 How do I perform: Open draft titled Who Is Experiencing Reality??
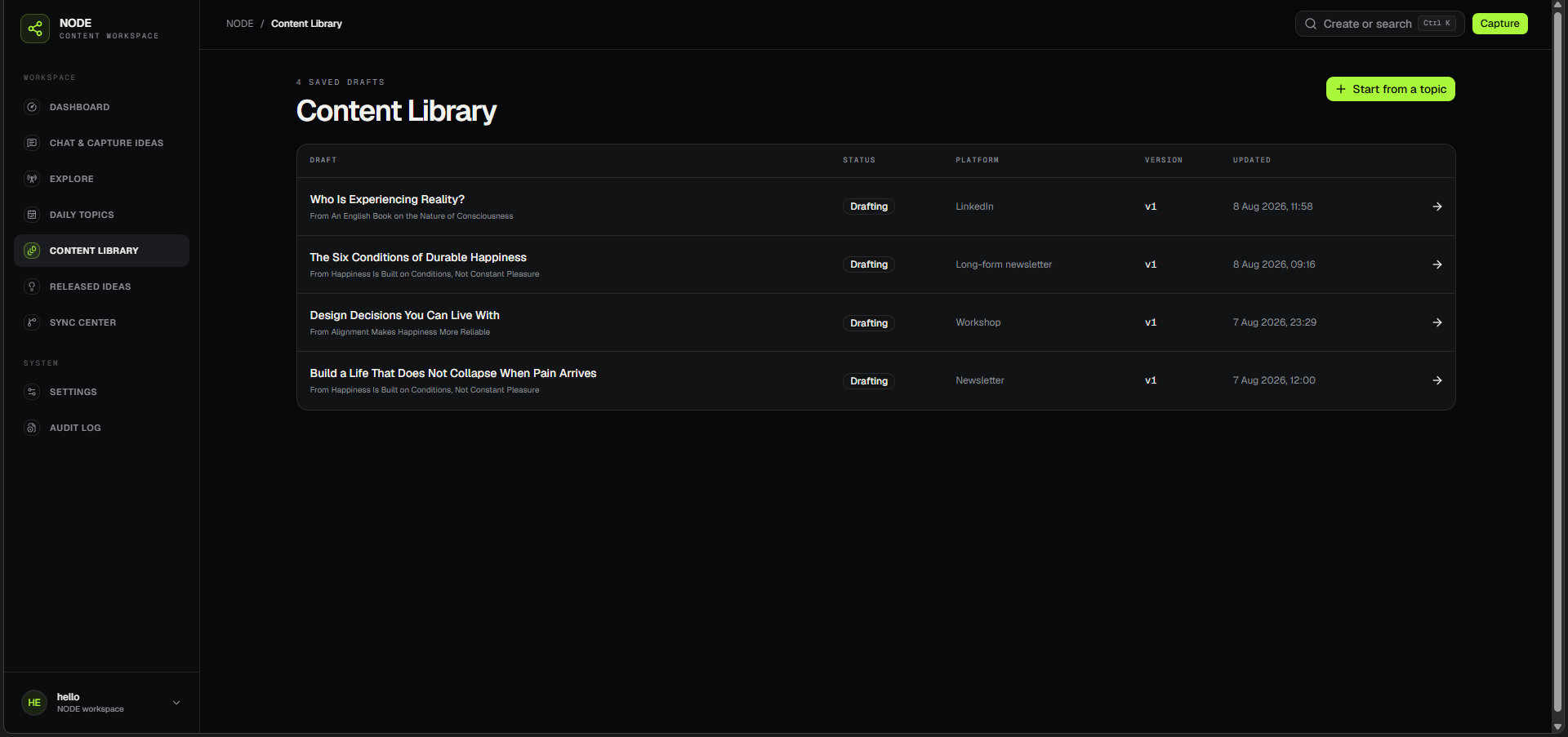387,199
